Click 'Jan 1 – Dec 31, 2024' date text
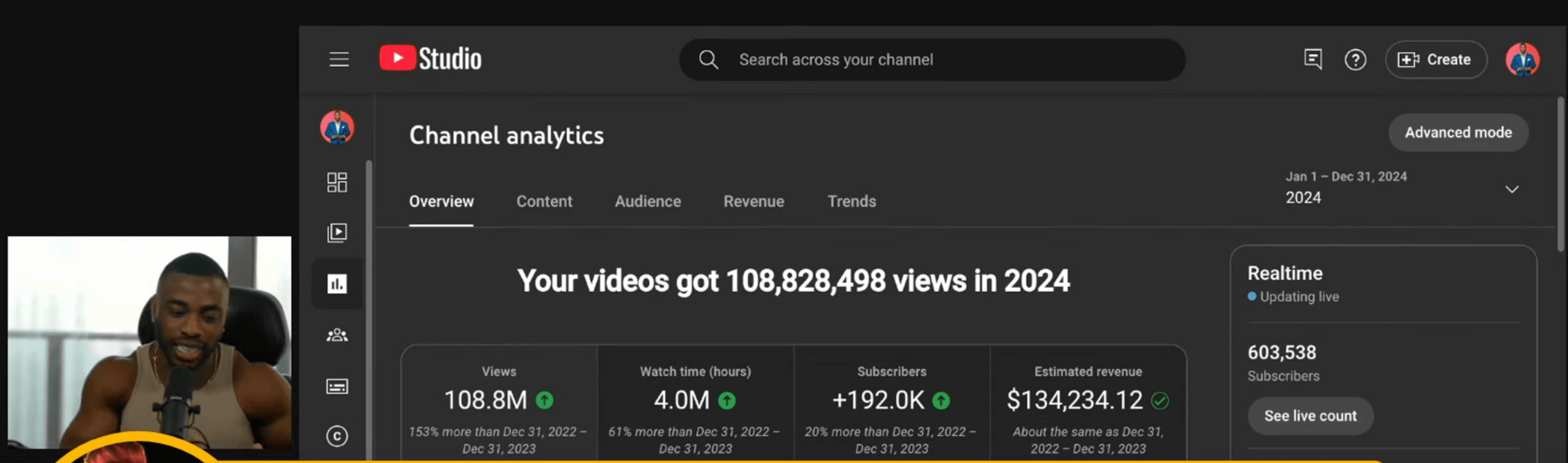Viewport: 1568px width, 463px height. (1346, 177)
